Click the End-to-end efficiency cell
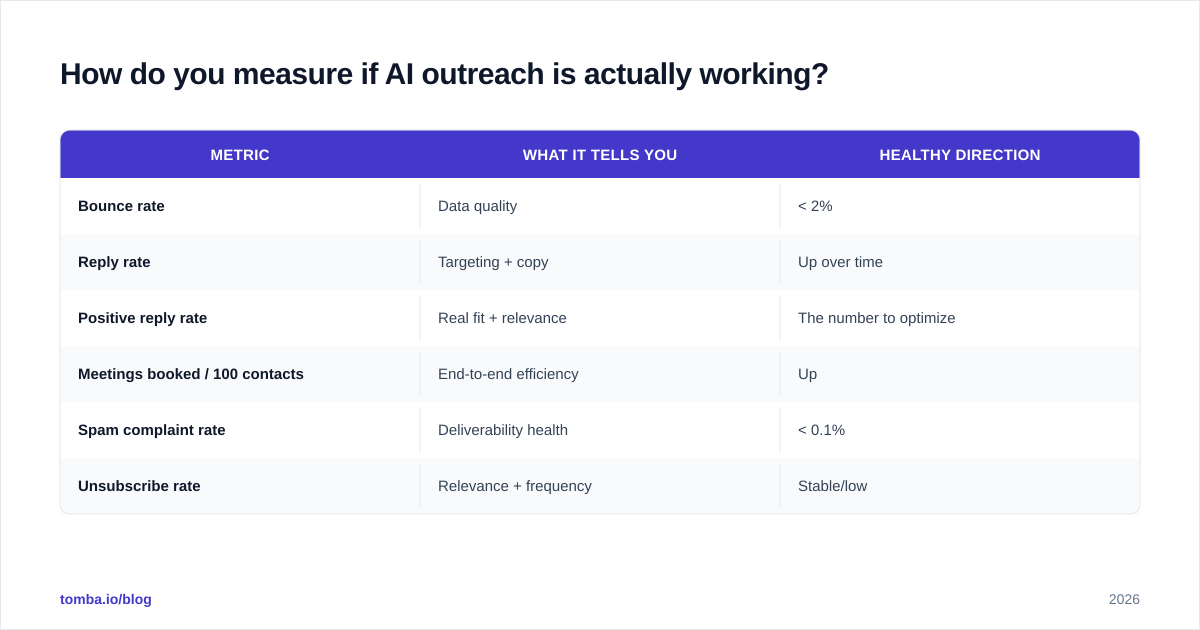The width and height of the screenshot is (1200, 630). tap(600, 374)
